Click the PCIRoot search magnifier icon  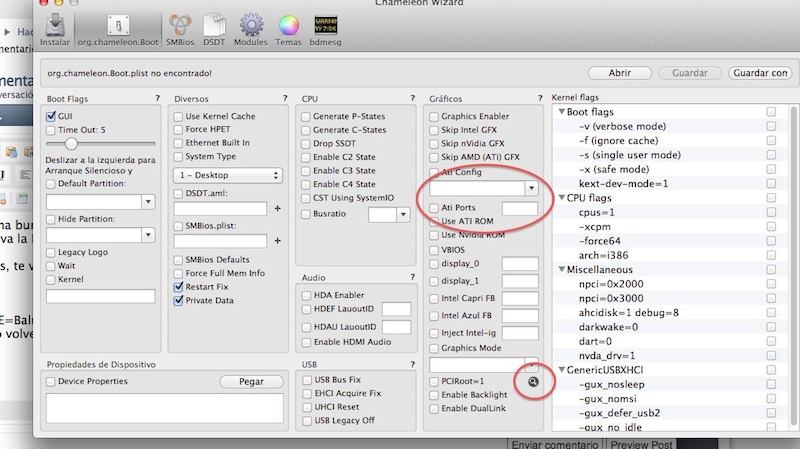pos(533,382)
